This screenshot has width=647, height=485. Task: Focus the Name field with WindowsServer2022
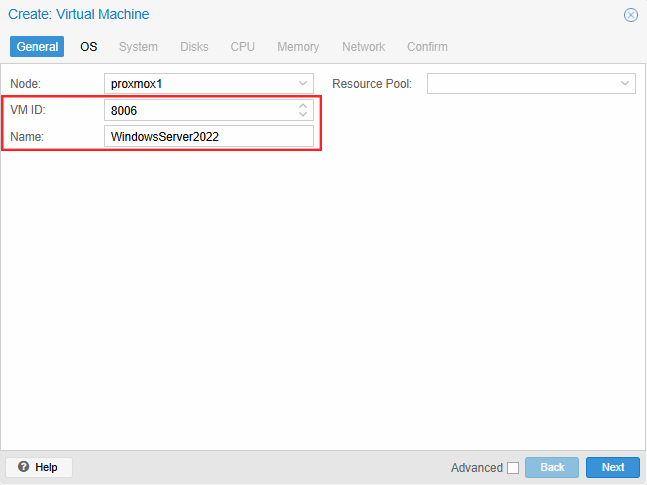208,136
